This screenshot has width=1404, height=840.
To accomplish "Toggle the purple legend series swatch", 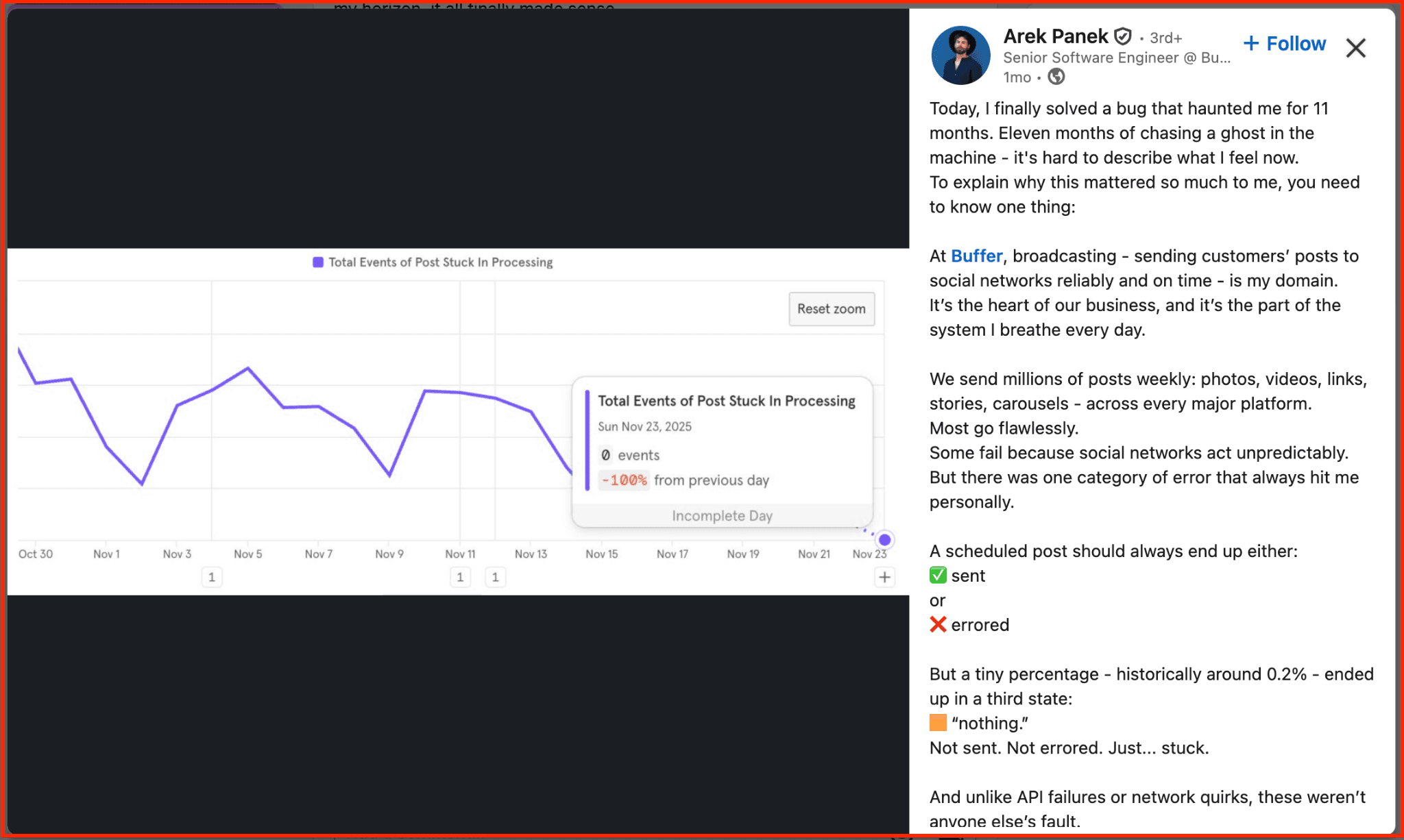I will (318, 262).
